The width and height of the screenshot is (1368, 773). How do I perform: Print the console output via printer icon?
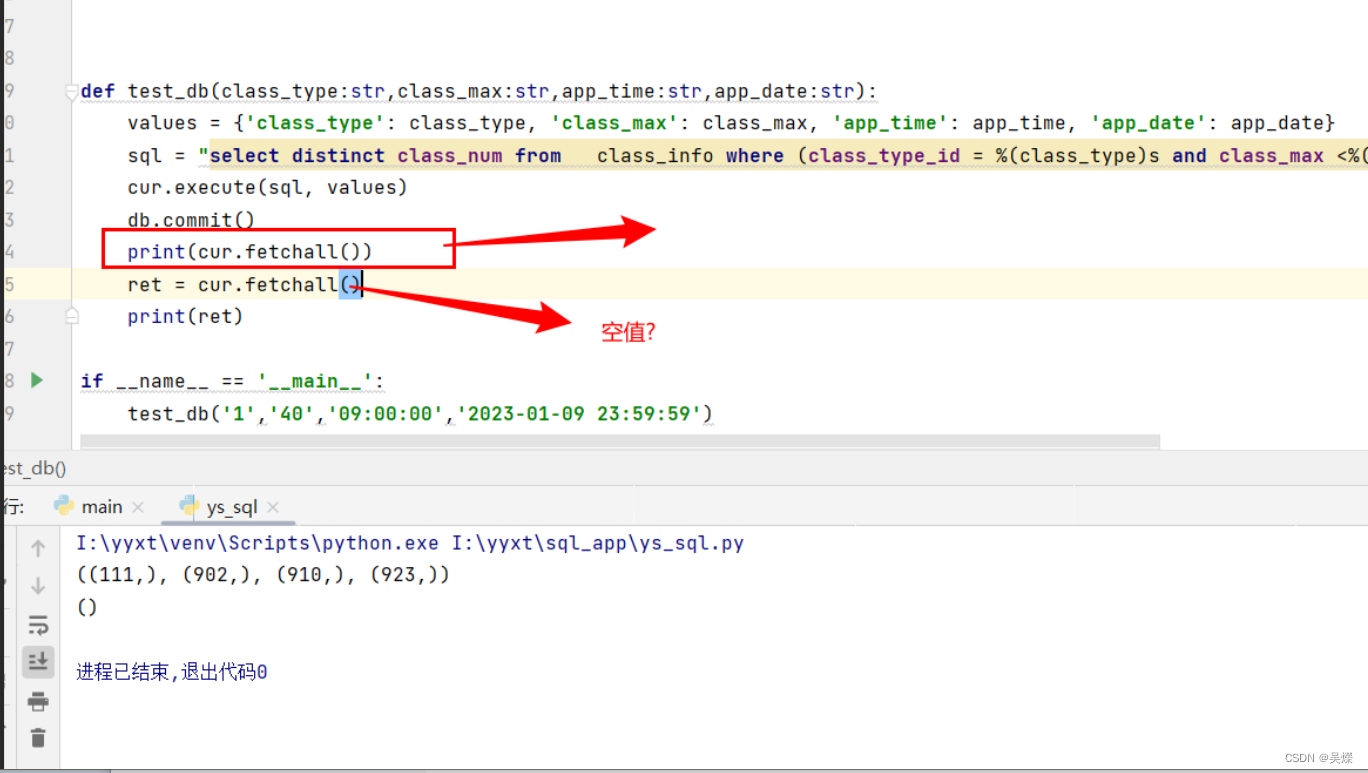point(38,701)
